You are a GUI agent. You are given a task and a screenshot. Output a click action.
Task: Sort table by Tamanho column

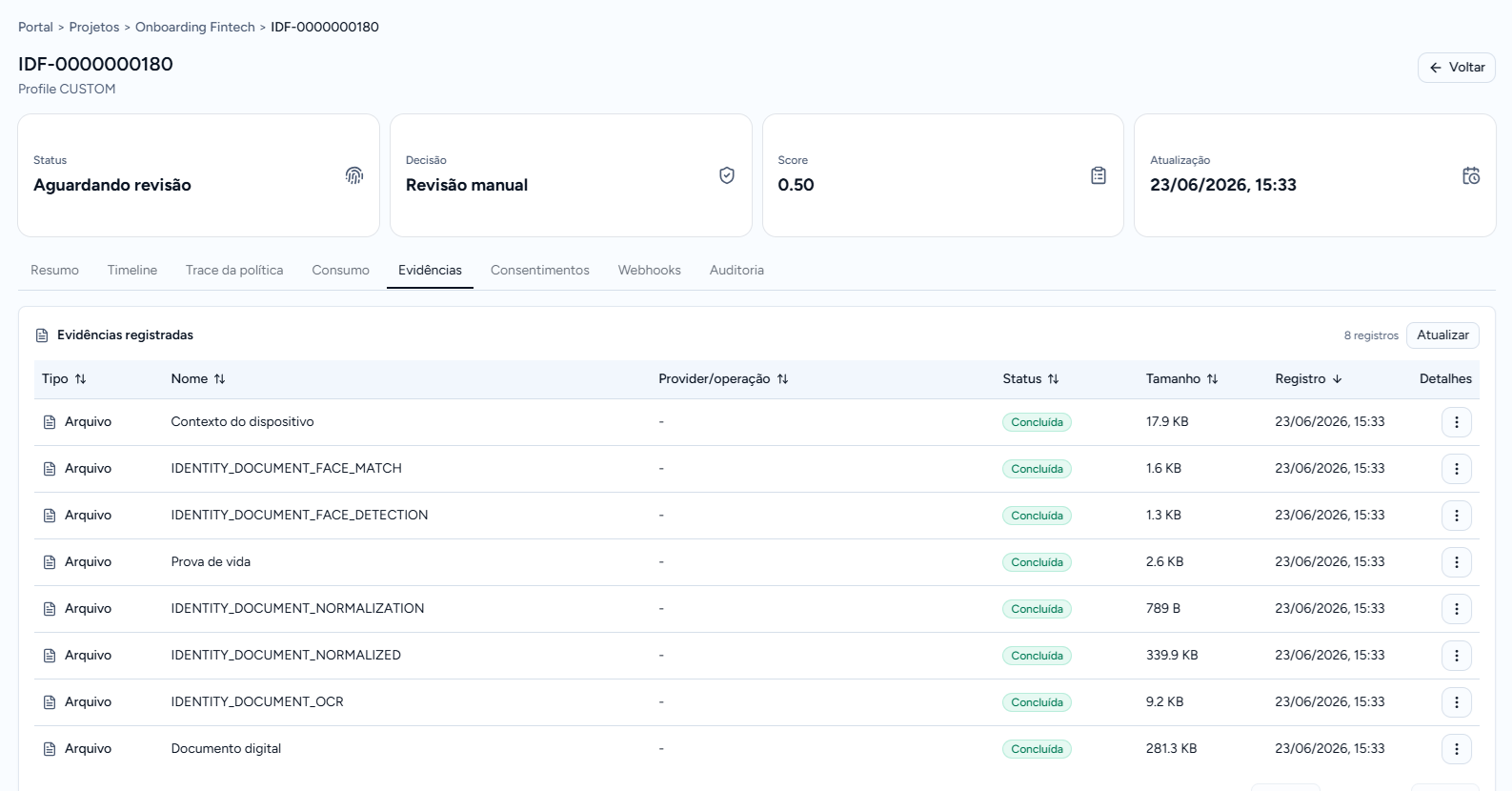point(1181,379)
